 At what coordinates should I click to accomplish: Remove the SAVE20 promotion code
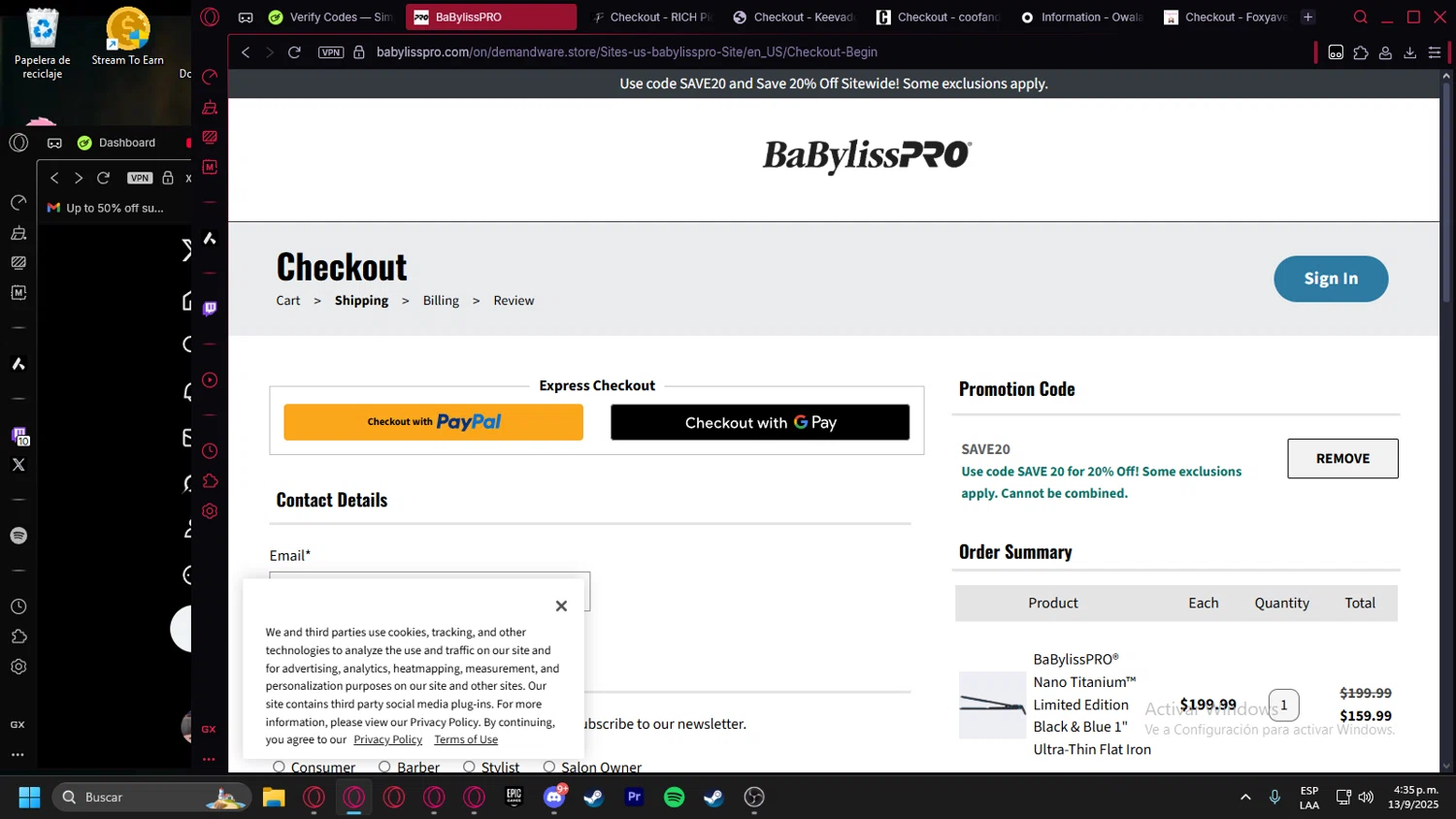[x=1342, y=458]
